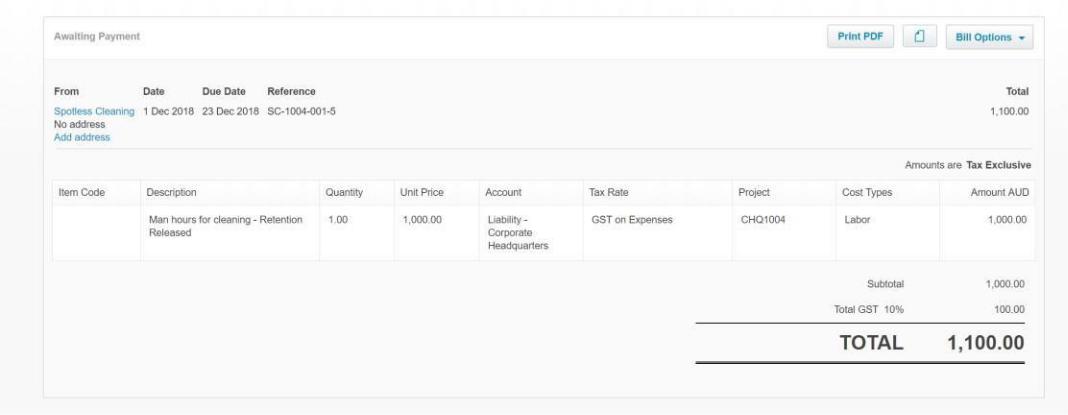Click the Cost Types column header
Viewport: 1068px width, 415px height.
tap(868, 191)
